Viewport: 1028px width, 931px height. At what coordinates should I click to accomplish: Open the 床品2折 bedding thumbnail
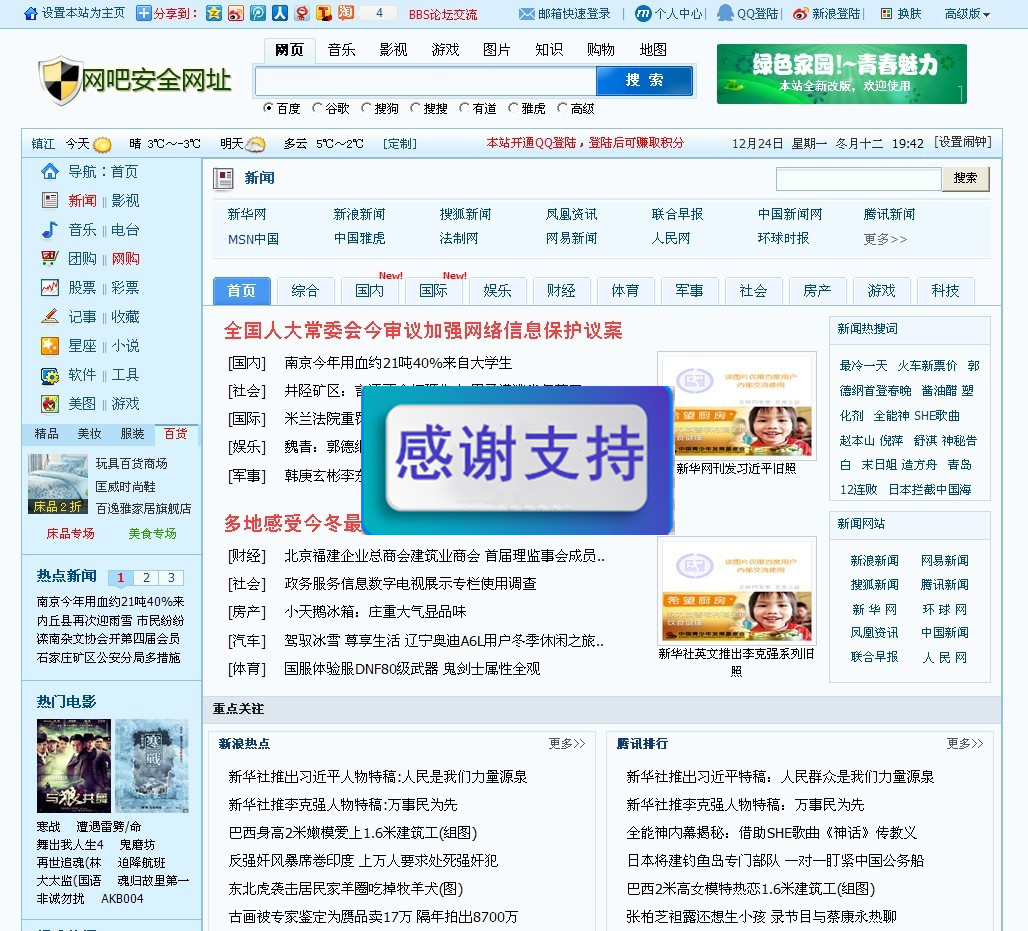point(58,484)
